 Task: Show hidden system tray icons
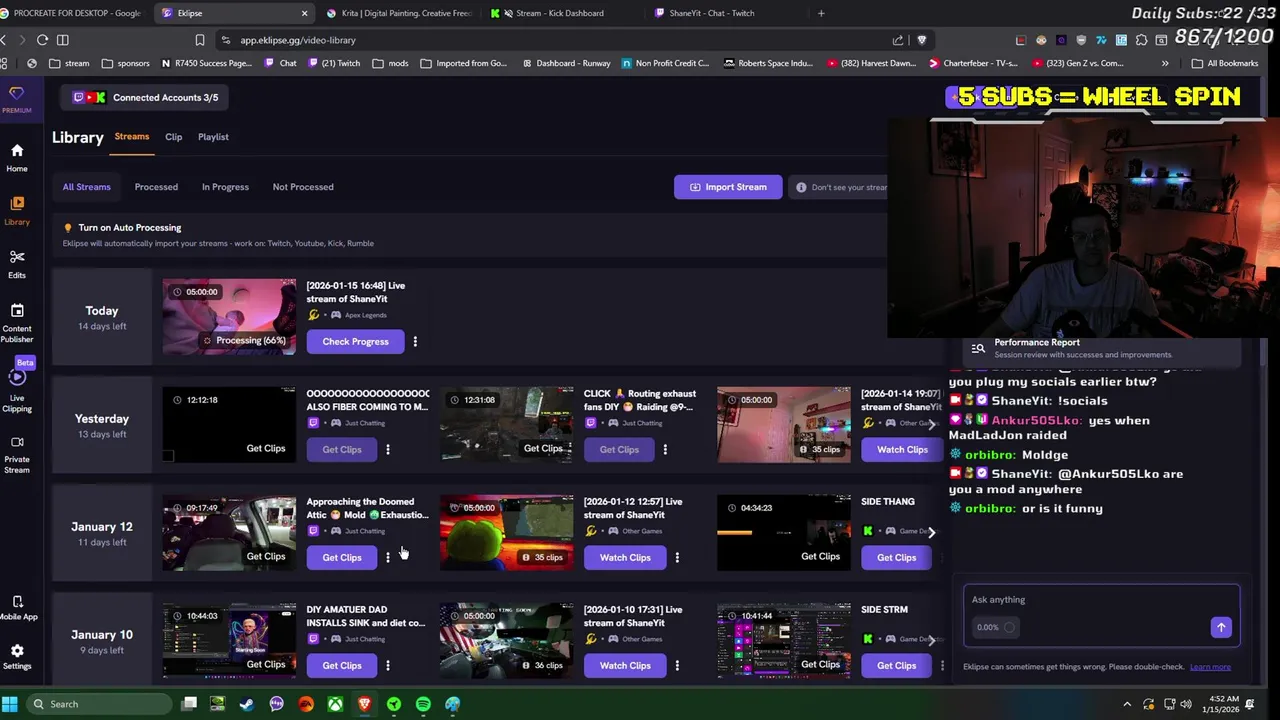coord(1127,704)
